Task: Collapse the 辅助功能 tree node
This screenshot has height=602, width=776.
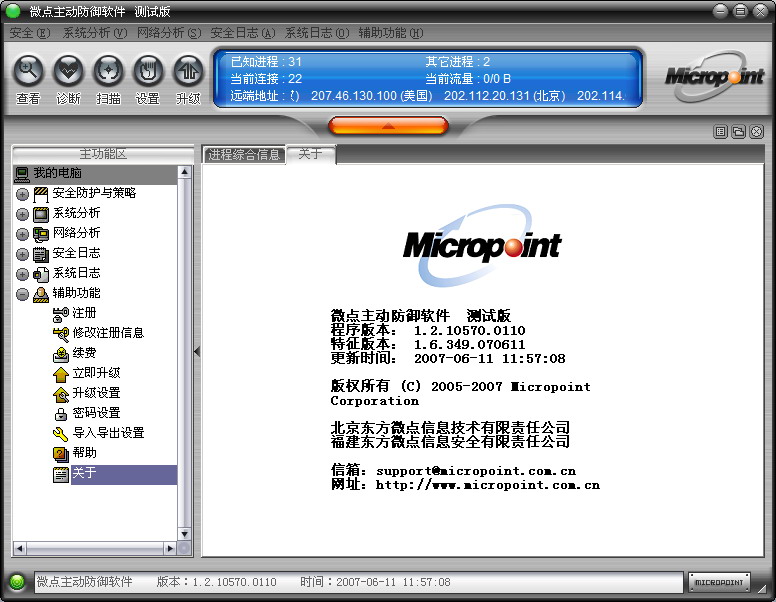Action: (22, 295)
